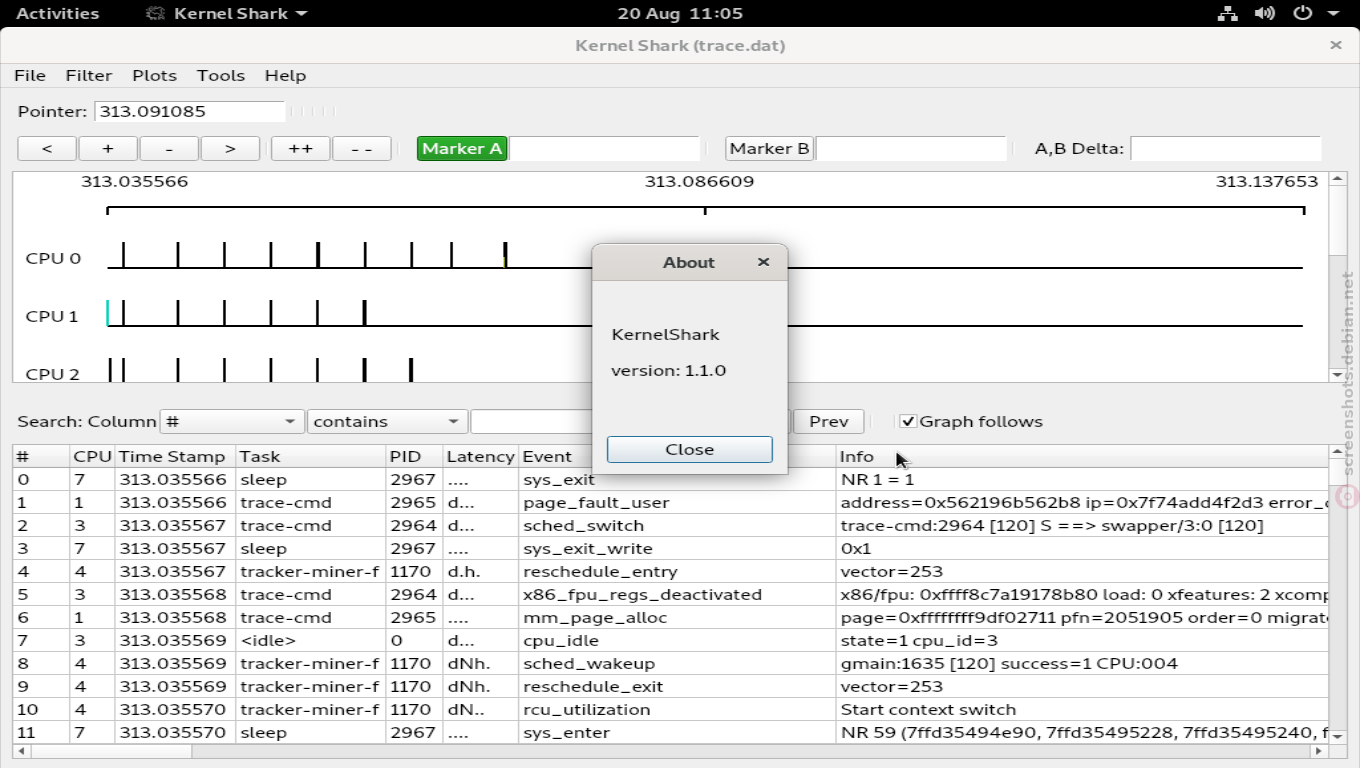The height and width of the screenshot is (768, 1360).
Task: Click the Info column header
Action: tap(1082, 456)
